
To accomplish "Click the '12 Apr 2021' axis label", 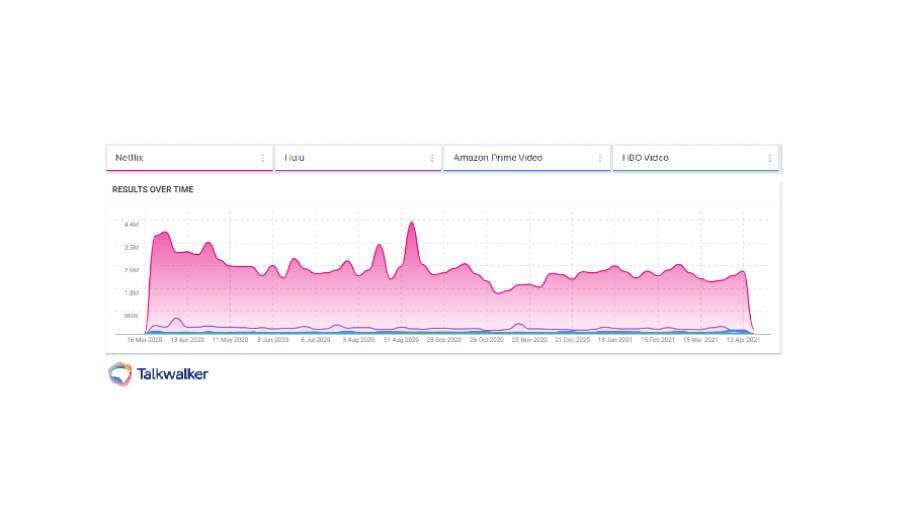I will pyautogui.click(x=743, y=340).
